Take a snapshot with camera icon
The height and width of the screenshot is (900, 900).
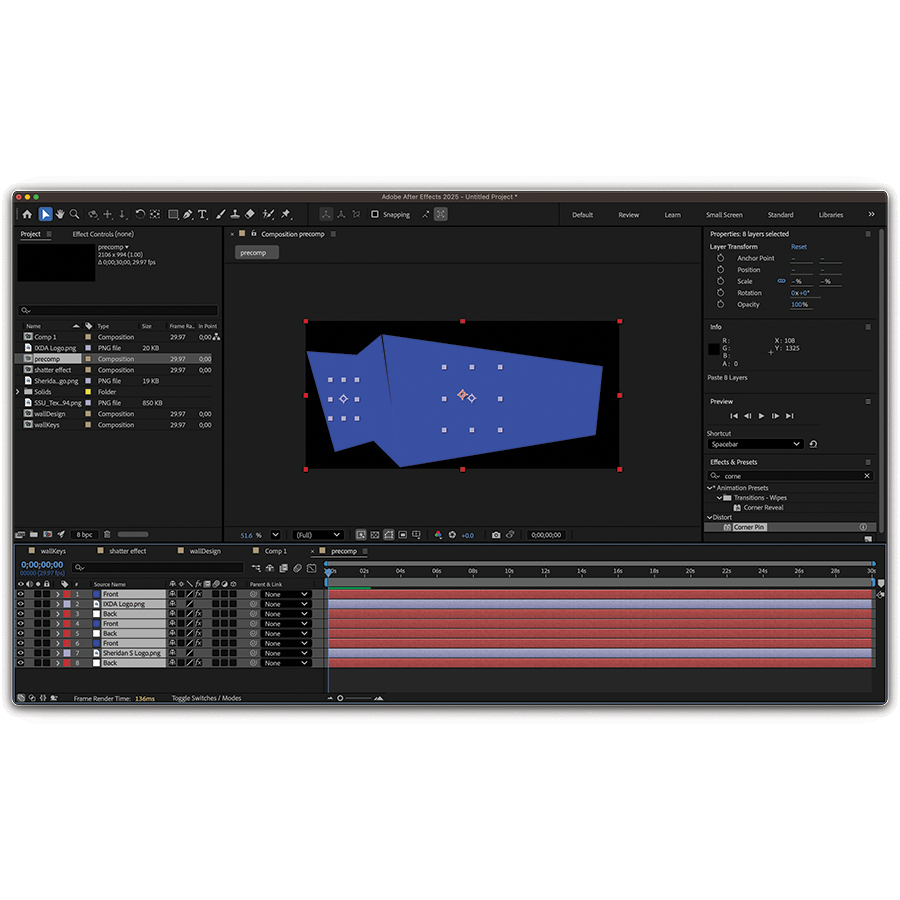(x=496, y=535)
